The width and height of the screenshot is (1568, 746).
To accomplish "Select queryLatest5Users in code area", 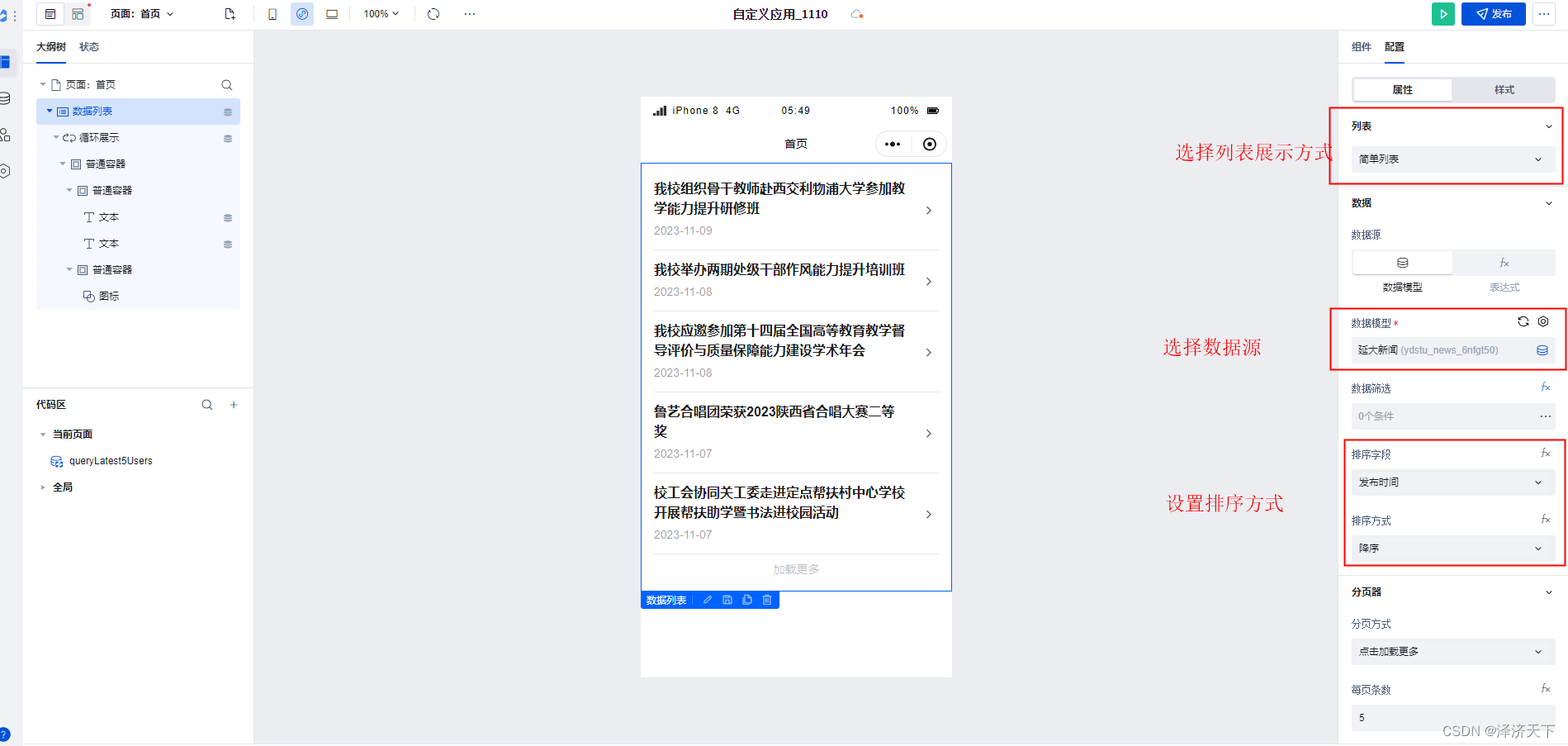I will pyautogui.click(x=111, y=461).
